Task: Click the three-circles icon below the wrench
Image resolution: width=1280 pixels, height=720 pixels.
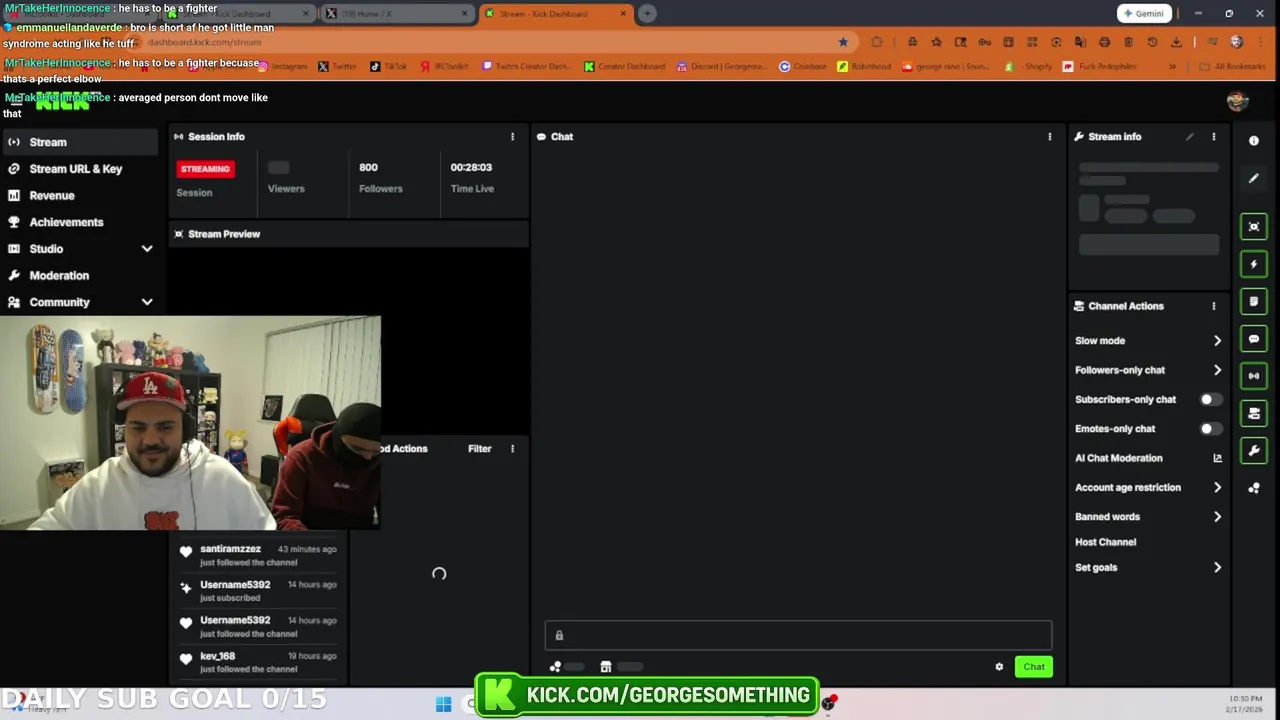Action: point(1254,488)
